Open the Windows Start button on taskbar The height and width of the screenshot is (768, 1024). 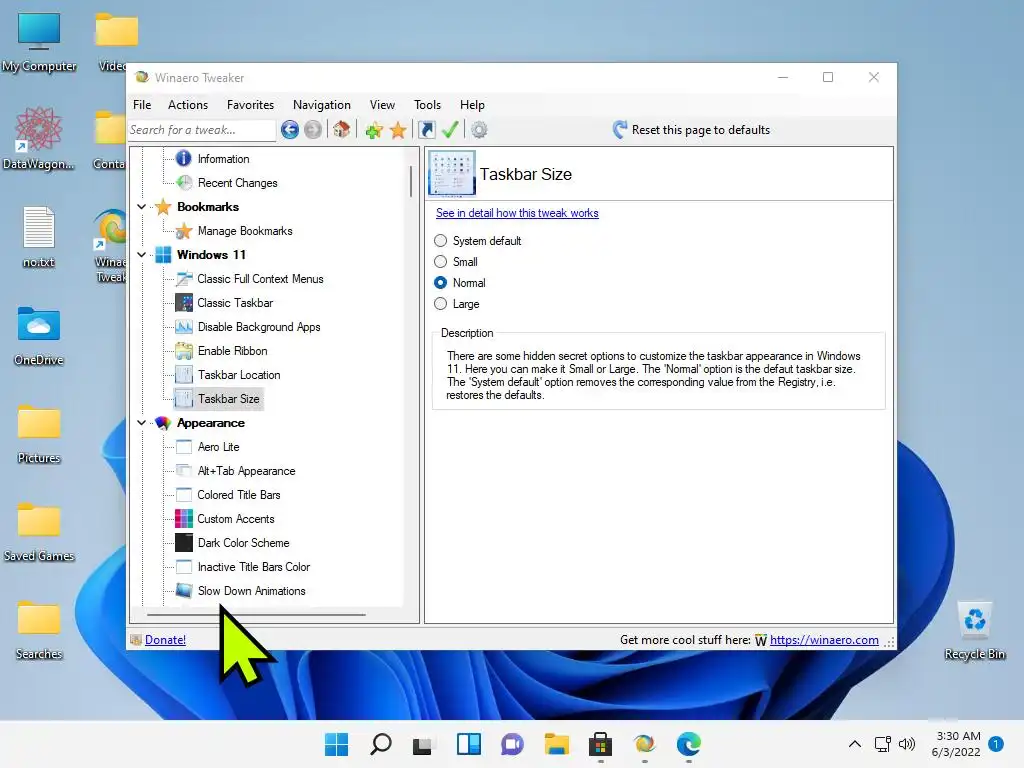coord(336,744)
